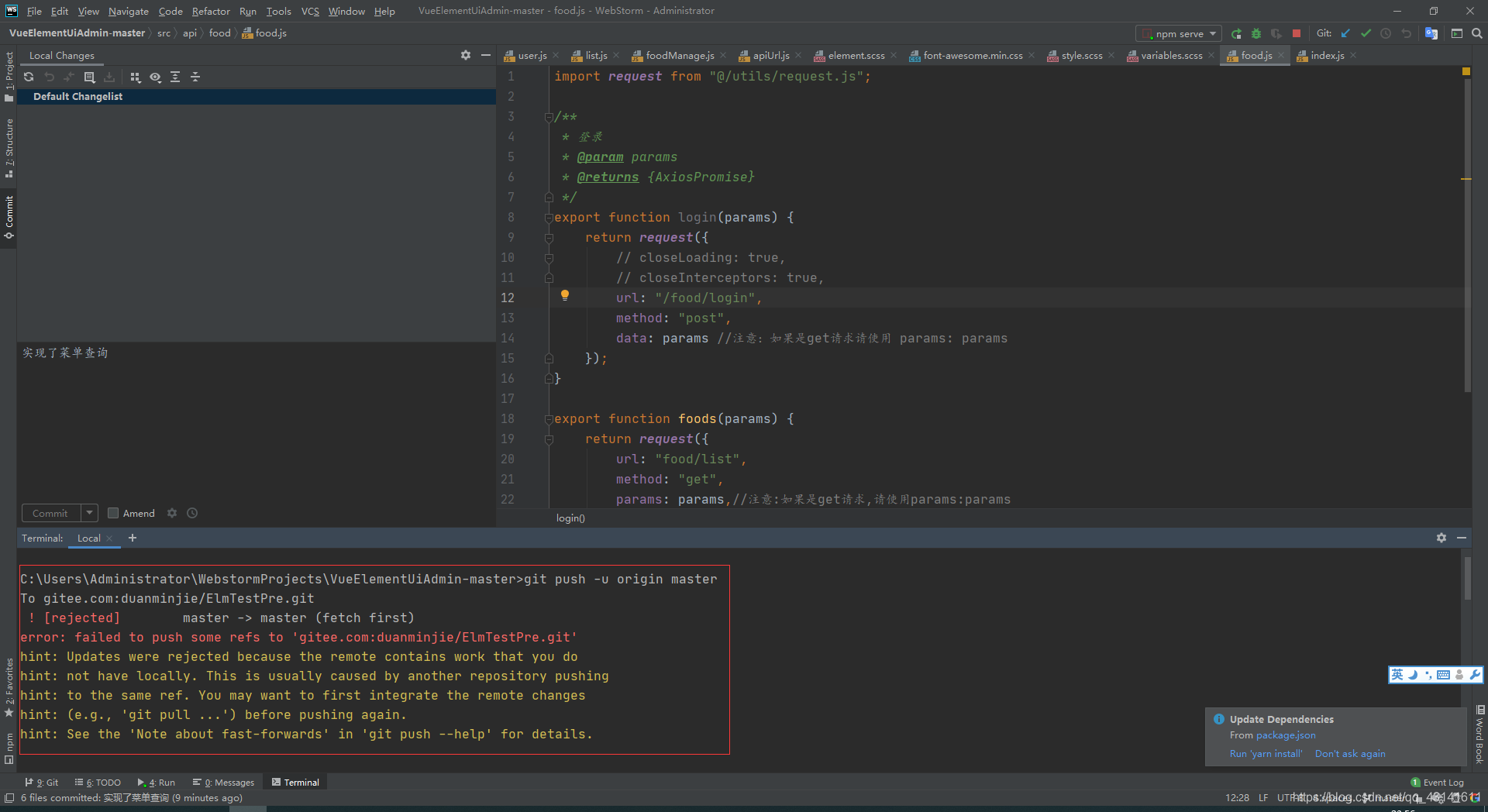Start debugging with the green bug icon
The image size is (1488, 812).
click(1256, 33)
